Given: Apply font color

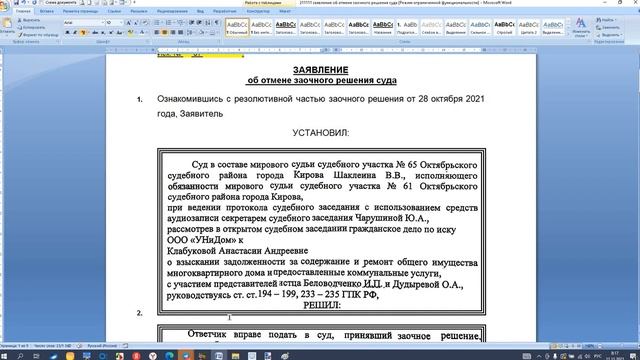Looking at the screenshot, I should pos(143,32).
